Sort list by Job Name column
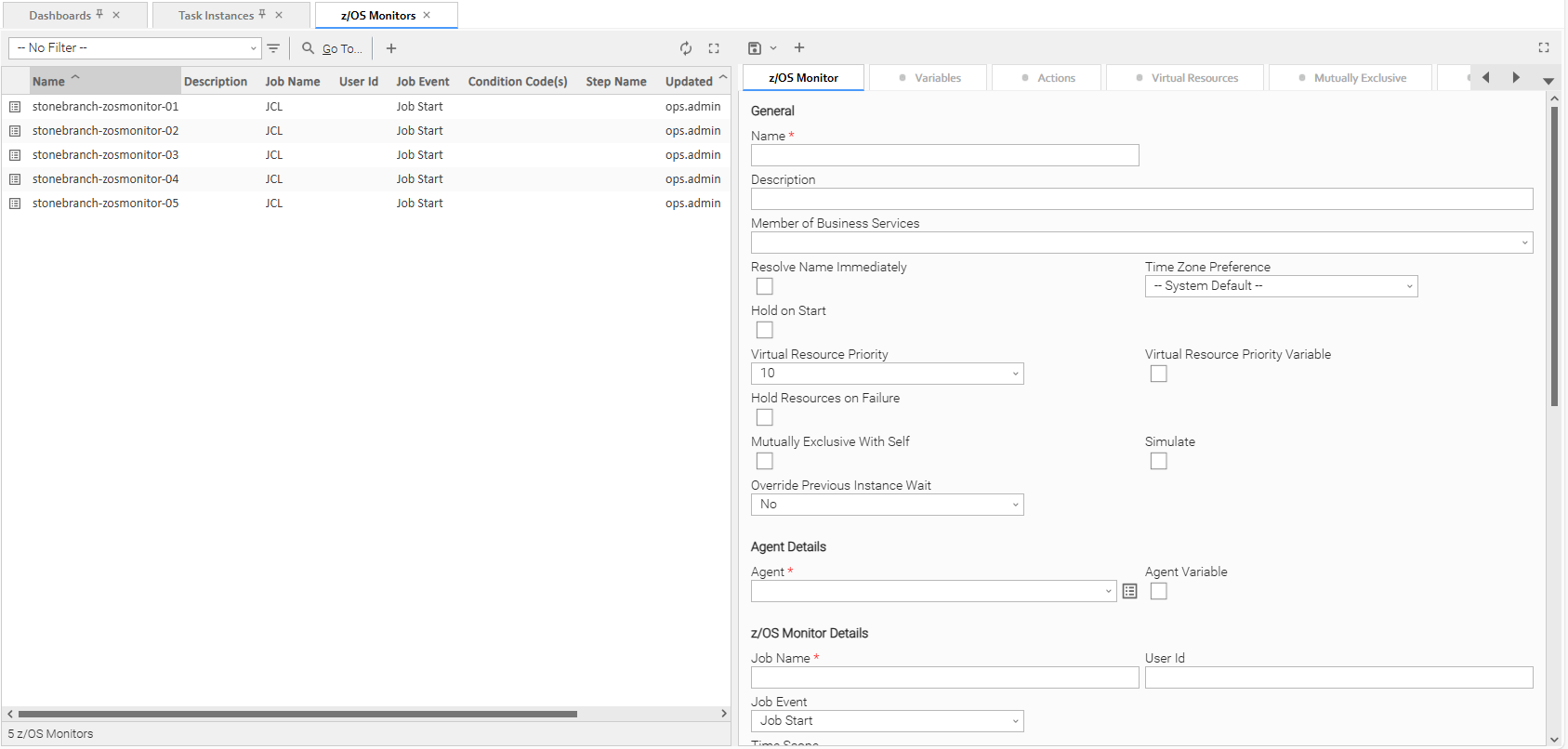Viewport: 1568px width, 749px height. point(292,82)
